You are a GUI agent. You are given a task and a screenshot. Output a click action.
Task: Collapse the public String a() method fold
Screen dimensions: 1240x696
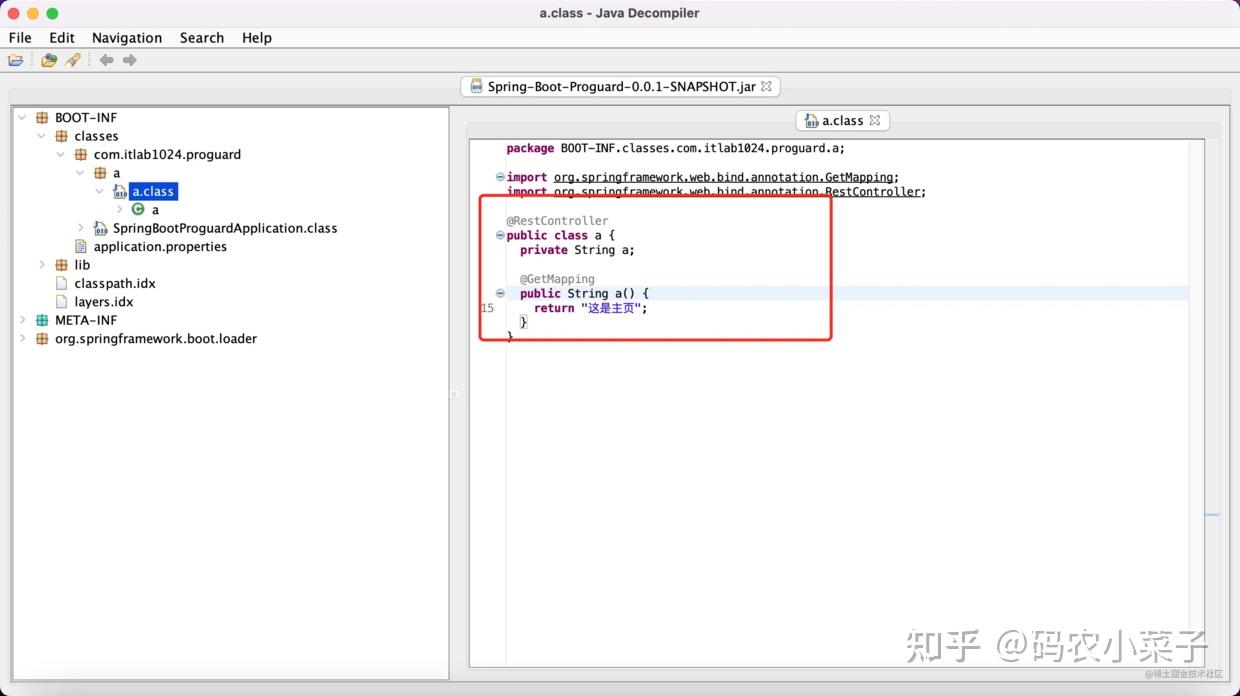(x=499, y=293)
